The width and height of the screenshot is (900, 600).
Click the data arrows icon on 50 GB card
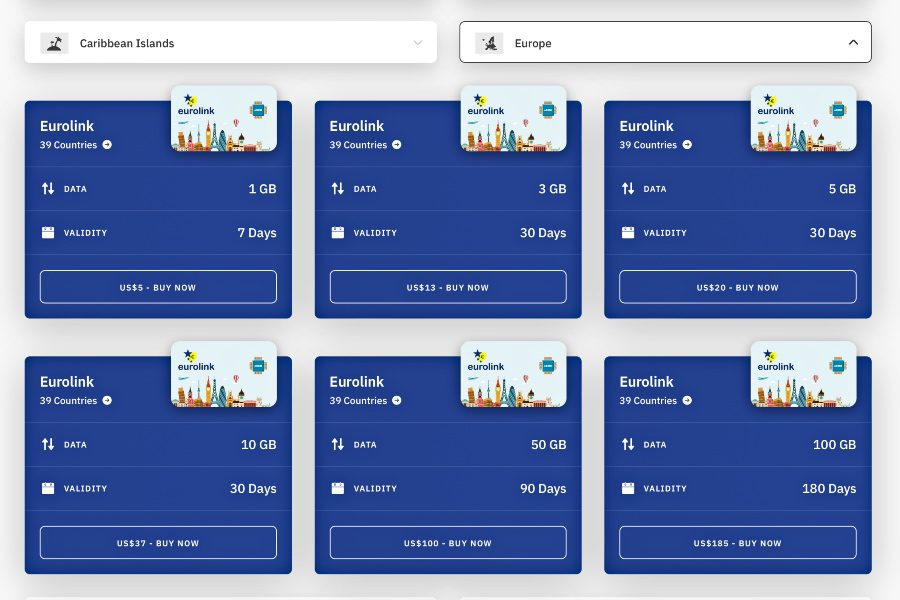click(x=338, y=444)
